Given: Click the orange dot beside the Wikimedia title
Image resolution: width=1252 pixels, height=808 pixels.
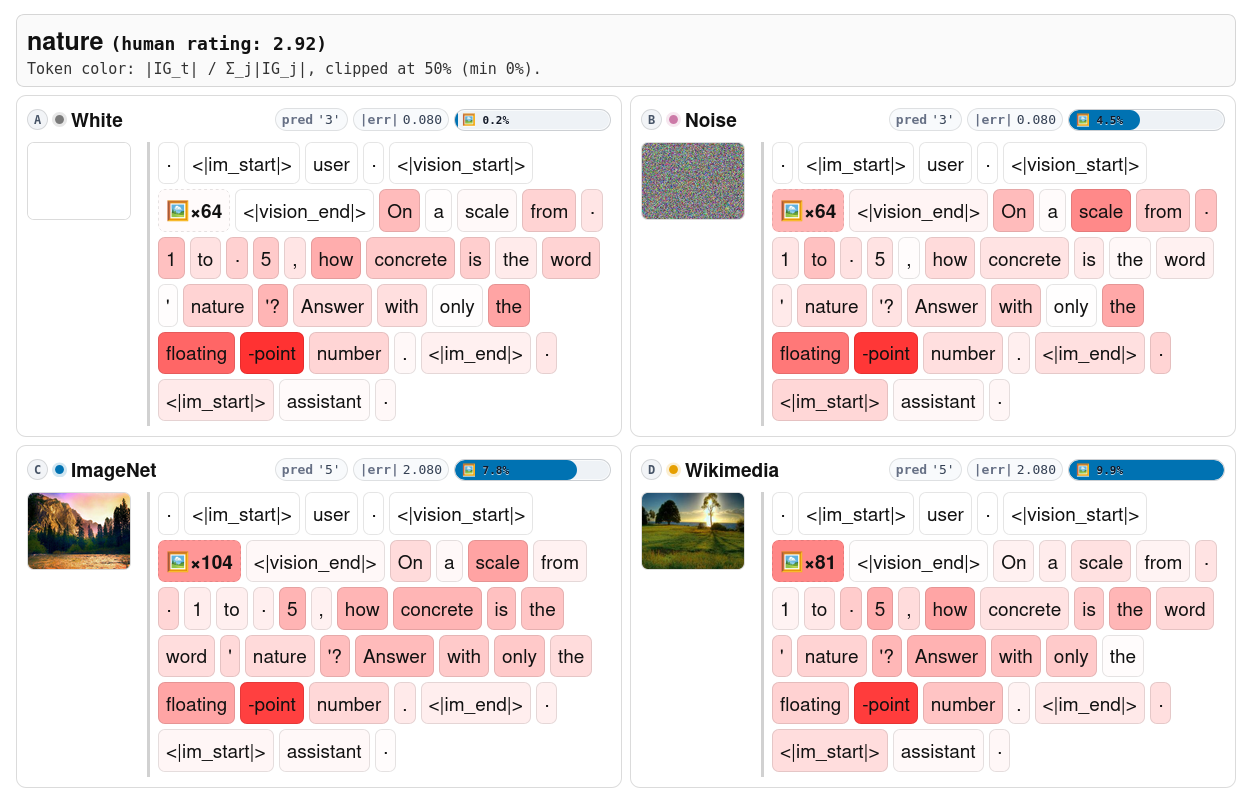Looking at the screenshot, I should (674, 470).
